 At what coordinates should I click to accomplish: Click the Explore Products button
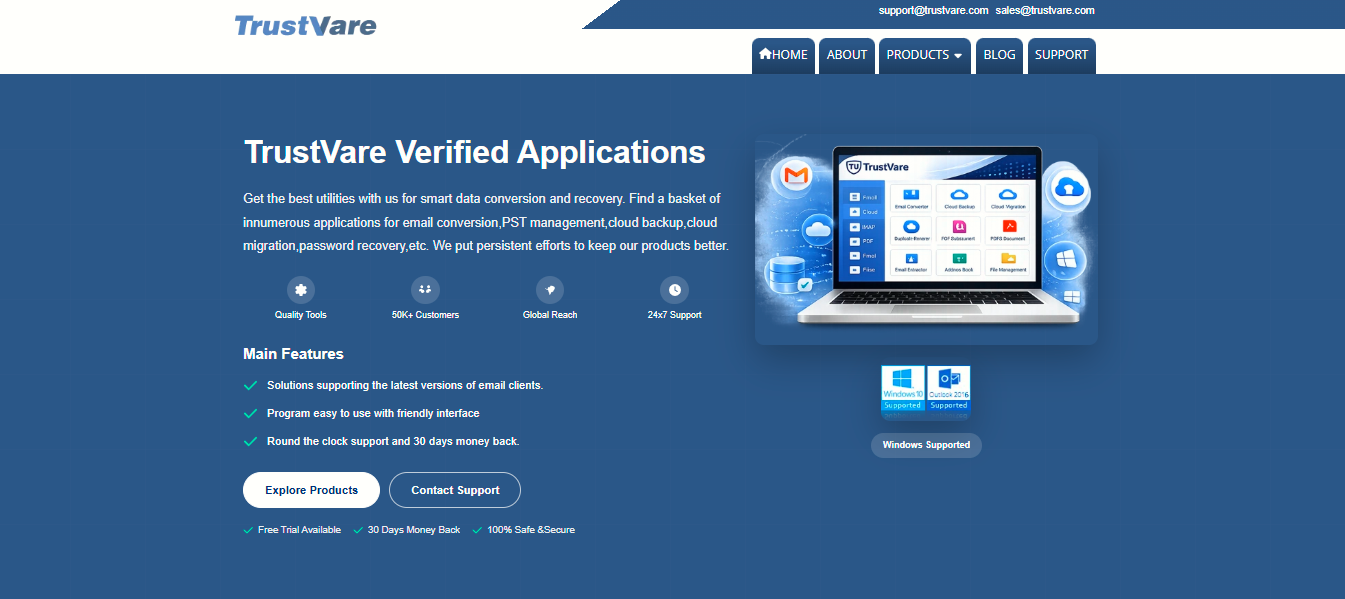click(x=311, y=490)
